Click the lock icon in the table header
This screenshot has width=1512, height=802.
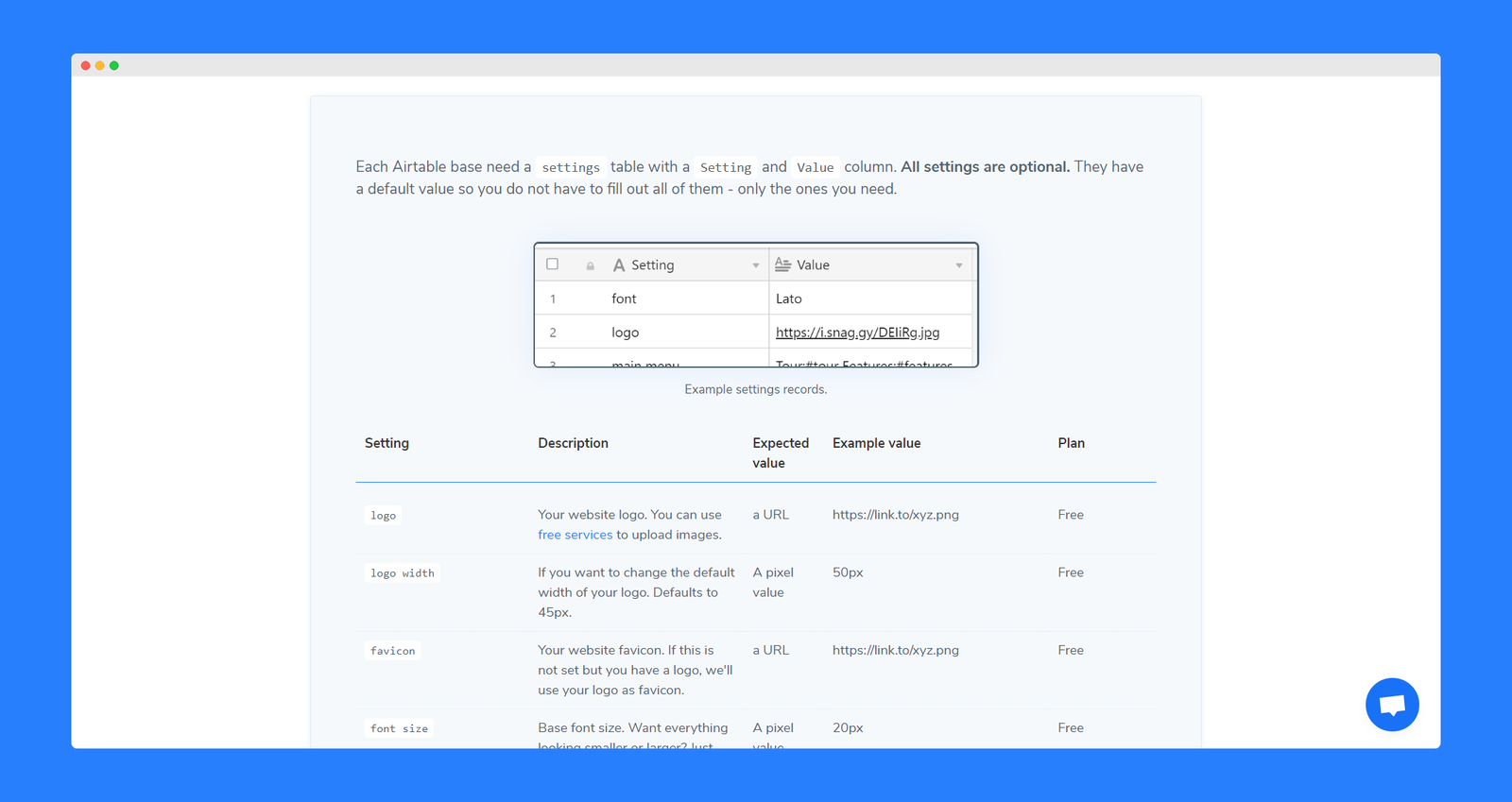coord(591,266)
